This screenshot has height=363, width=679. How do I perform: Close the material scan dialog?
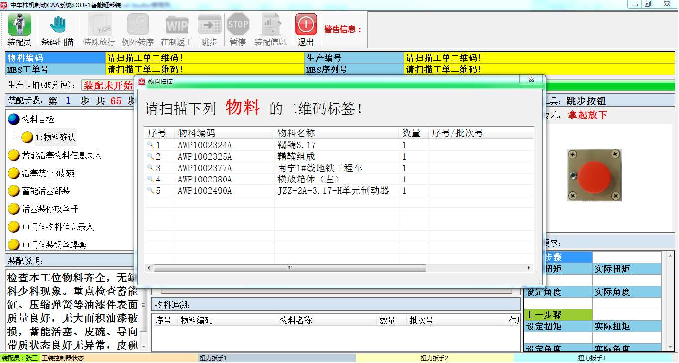coord(531,80)
